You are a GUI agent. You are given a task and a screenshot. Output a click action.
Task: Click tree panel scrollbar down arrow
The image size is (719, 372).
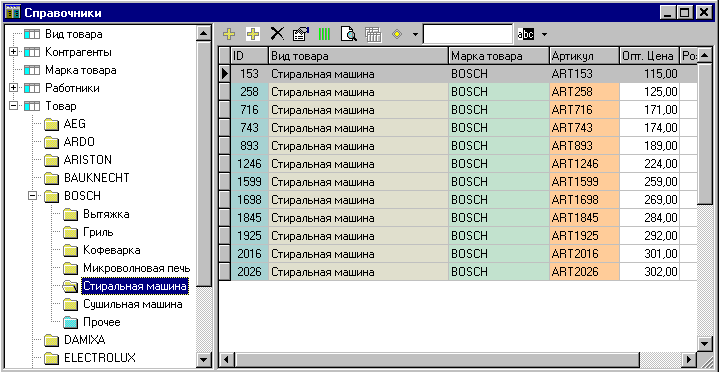pyautogui.click(x=203, y=359)
